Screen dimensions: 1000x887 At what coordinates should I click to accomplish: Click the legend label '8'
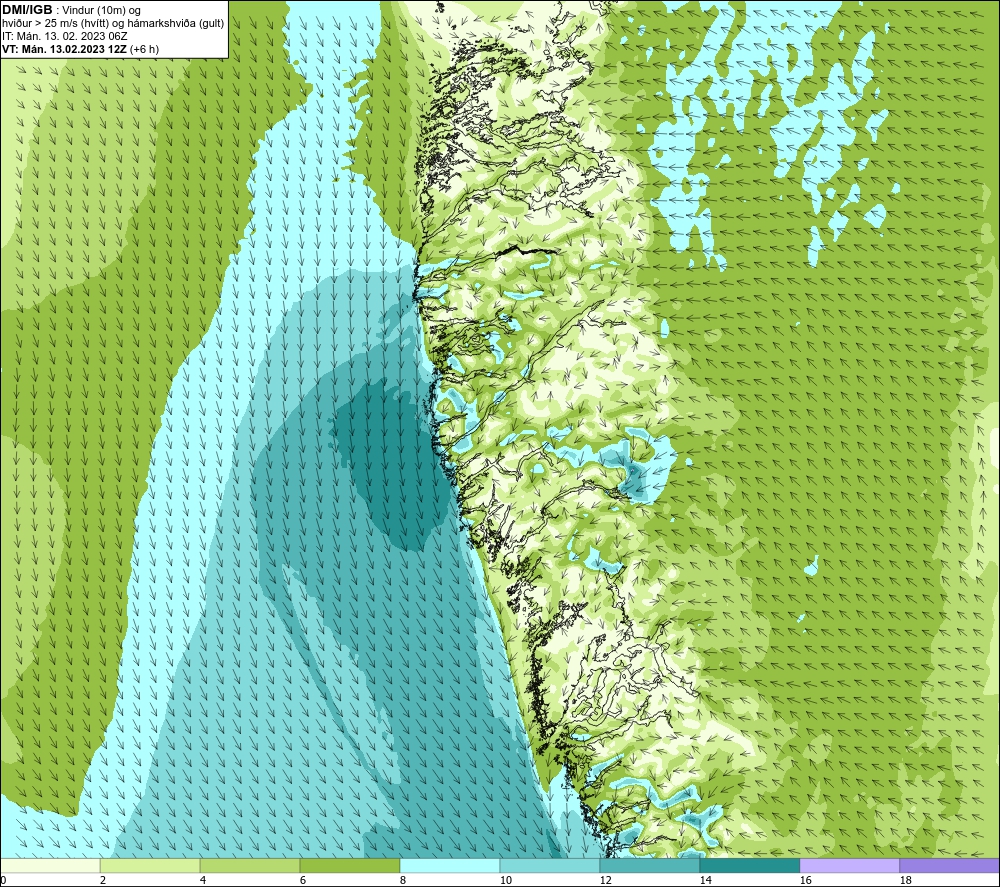[402, 881]
